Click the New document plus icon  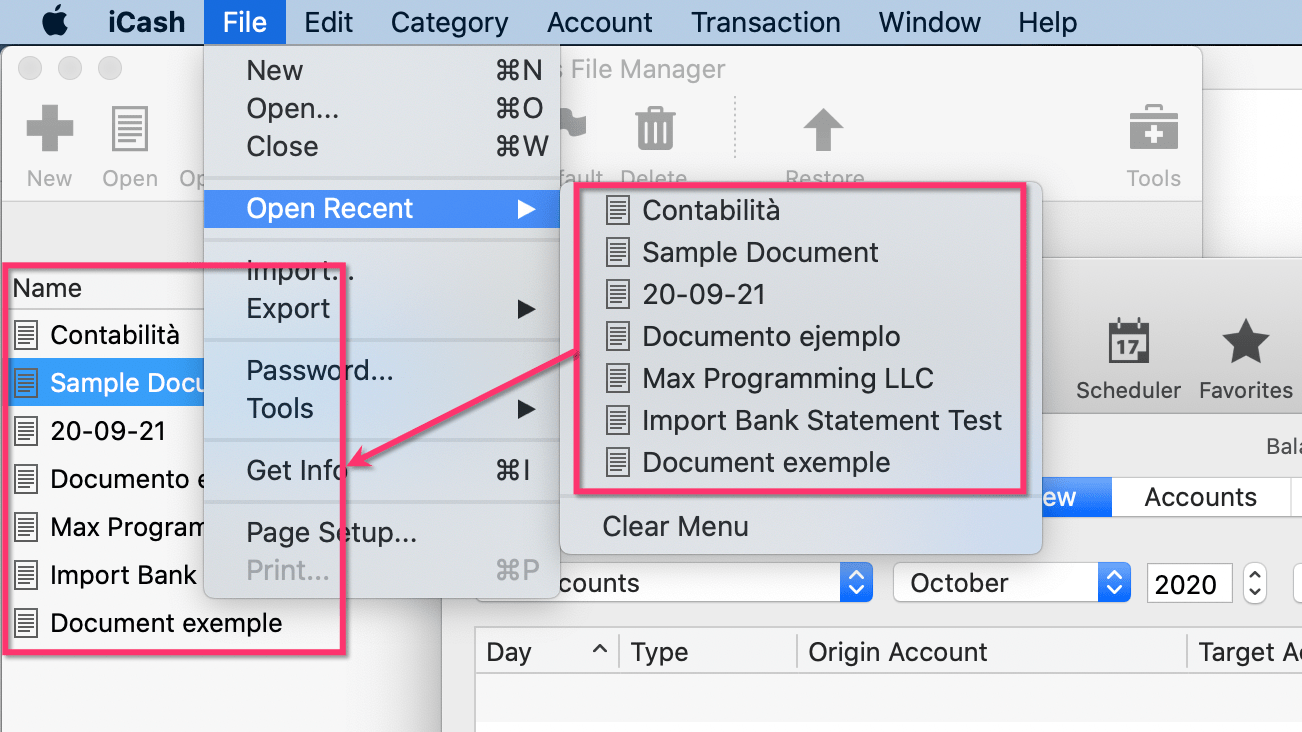49,129
